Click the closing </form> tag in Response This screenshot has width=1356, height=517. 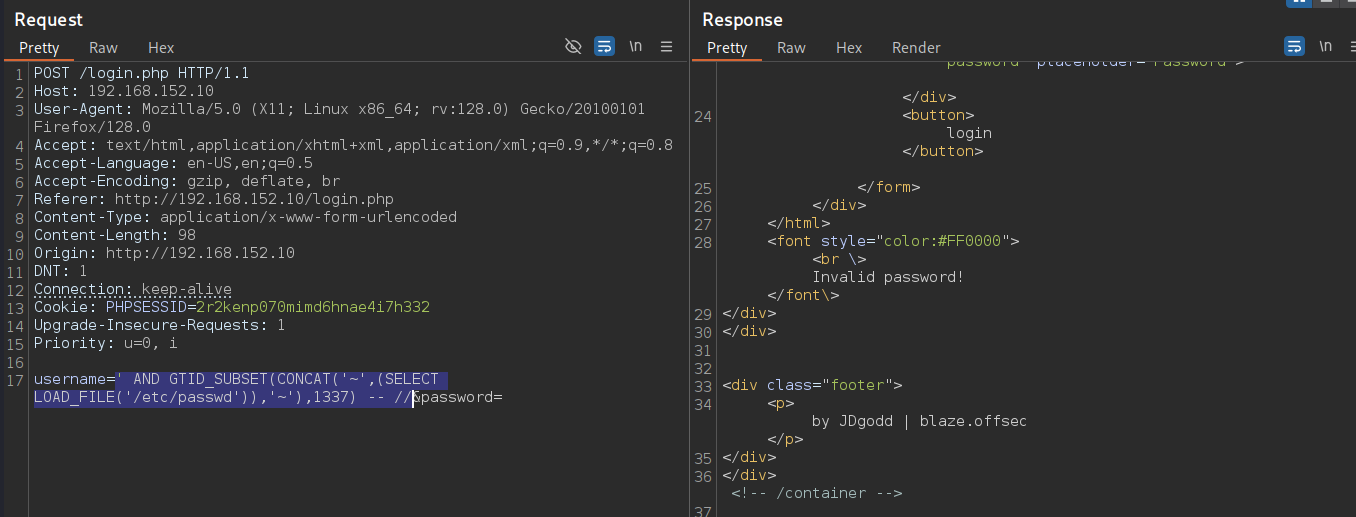tap(889, 187)
